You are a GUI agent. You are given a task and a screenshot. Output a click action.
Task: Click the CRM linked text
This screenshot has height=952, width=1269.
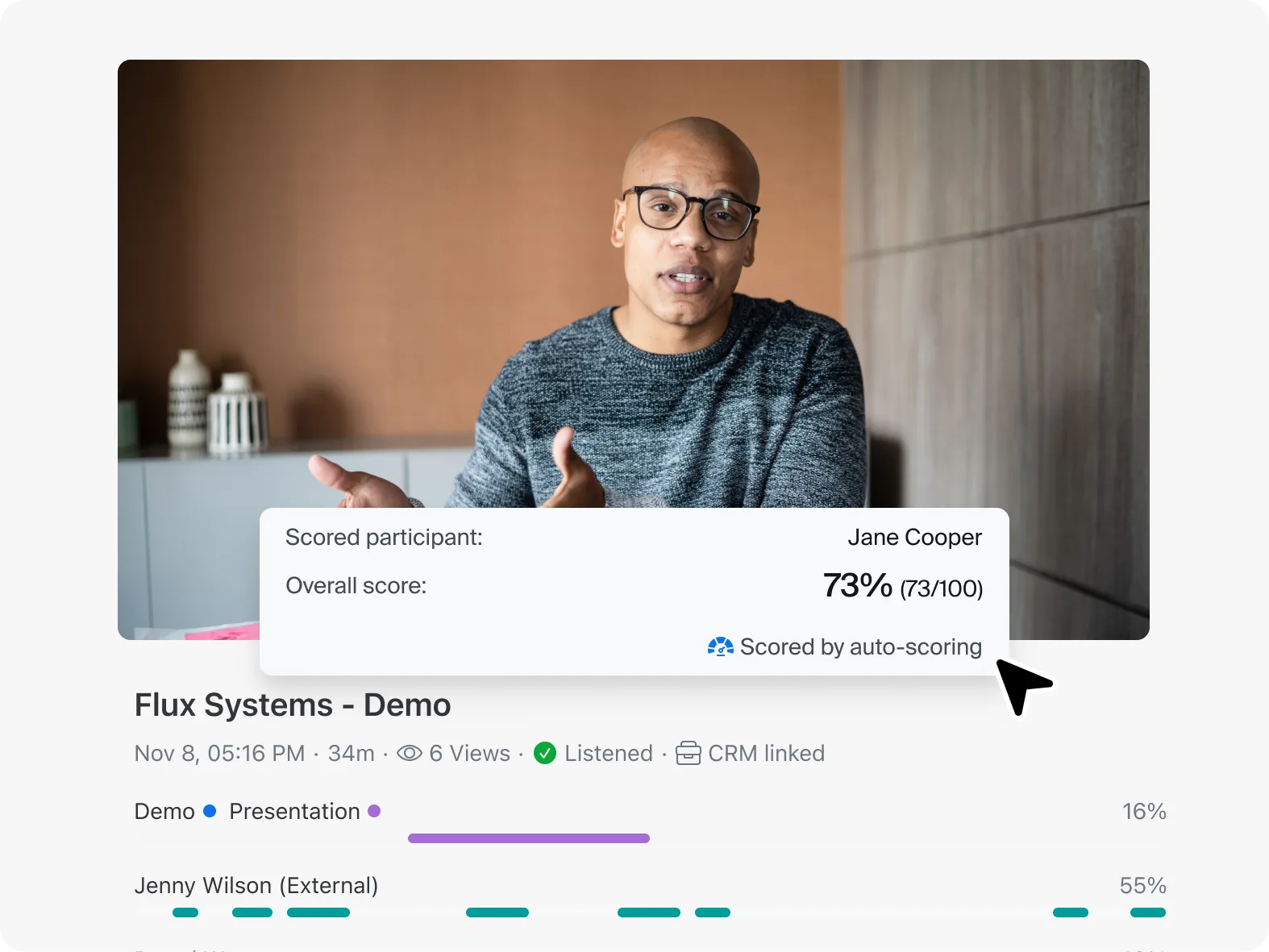pyautogui.click(x=767, y=753)
